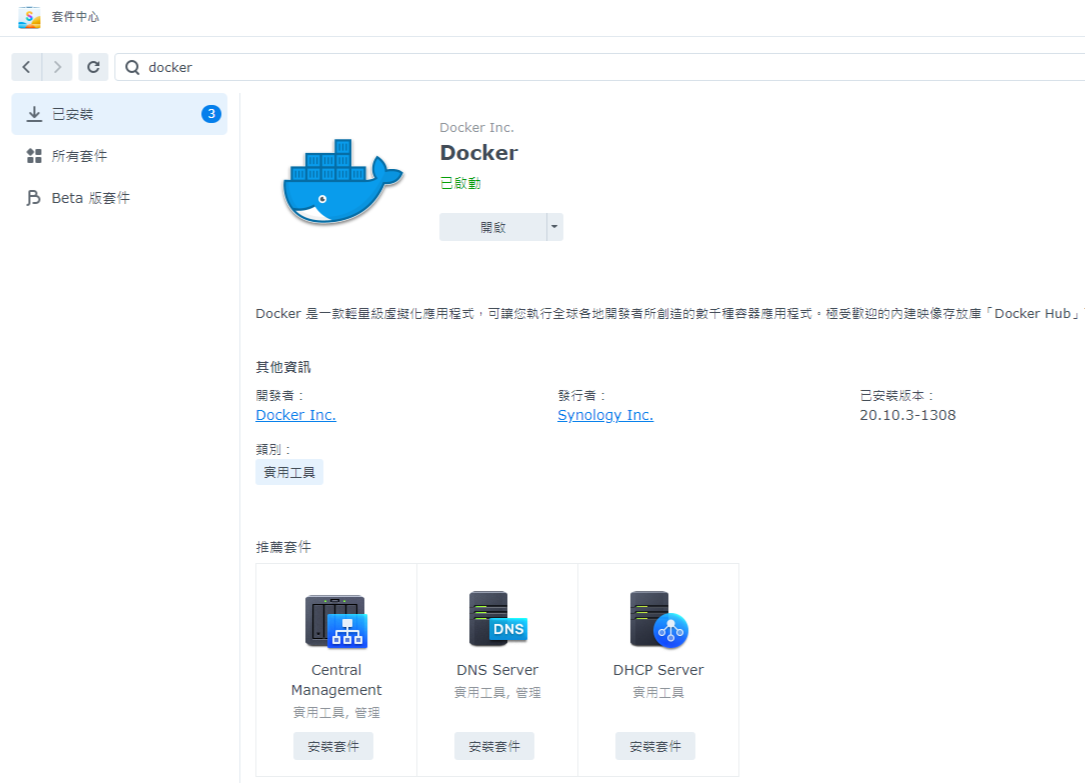Click the search field containing docker

[599, 67]
